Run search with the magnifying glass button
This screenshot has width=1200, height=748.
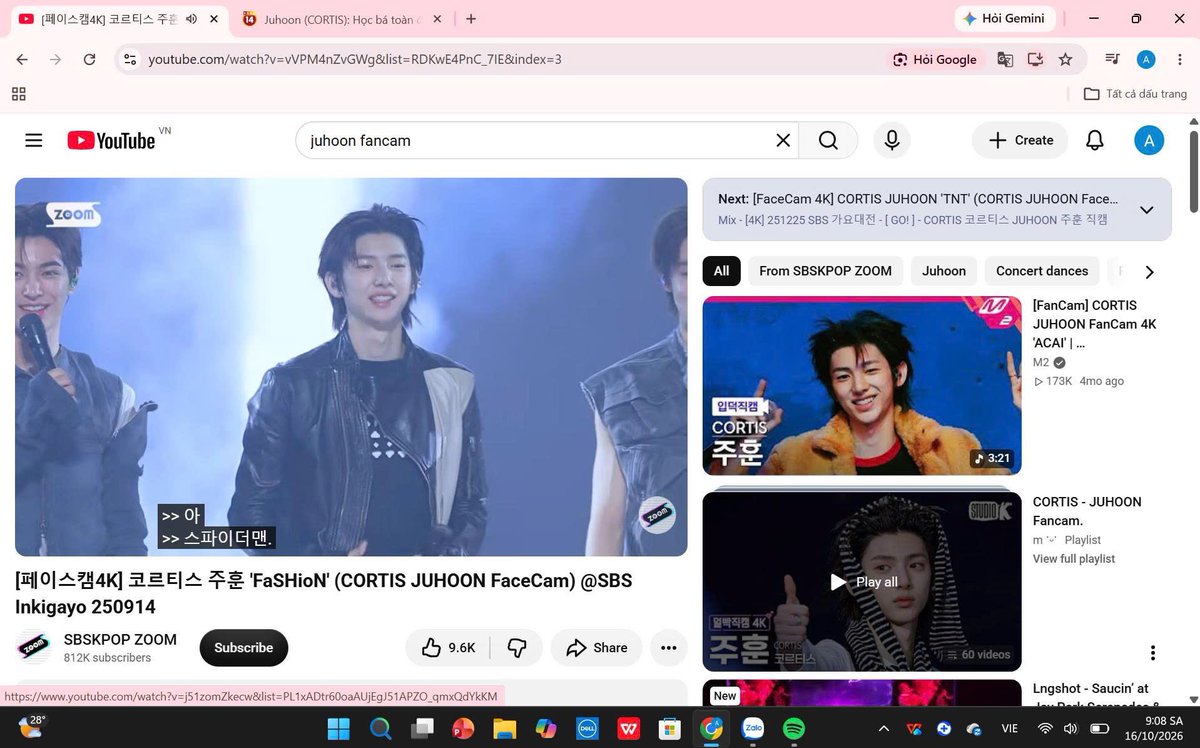(x=828, y=140)
